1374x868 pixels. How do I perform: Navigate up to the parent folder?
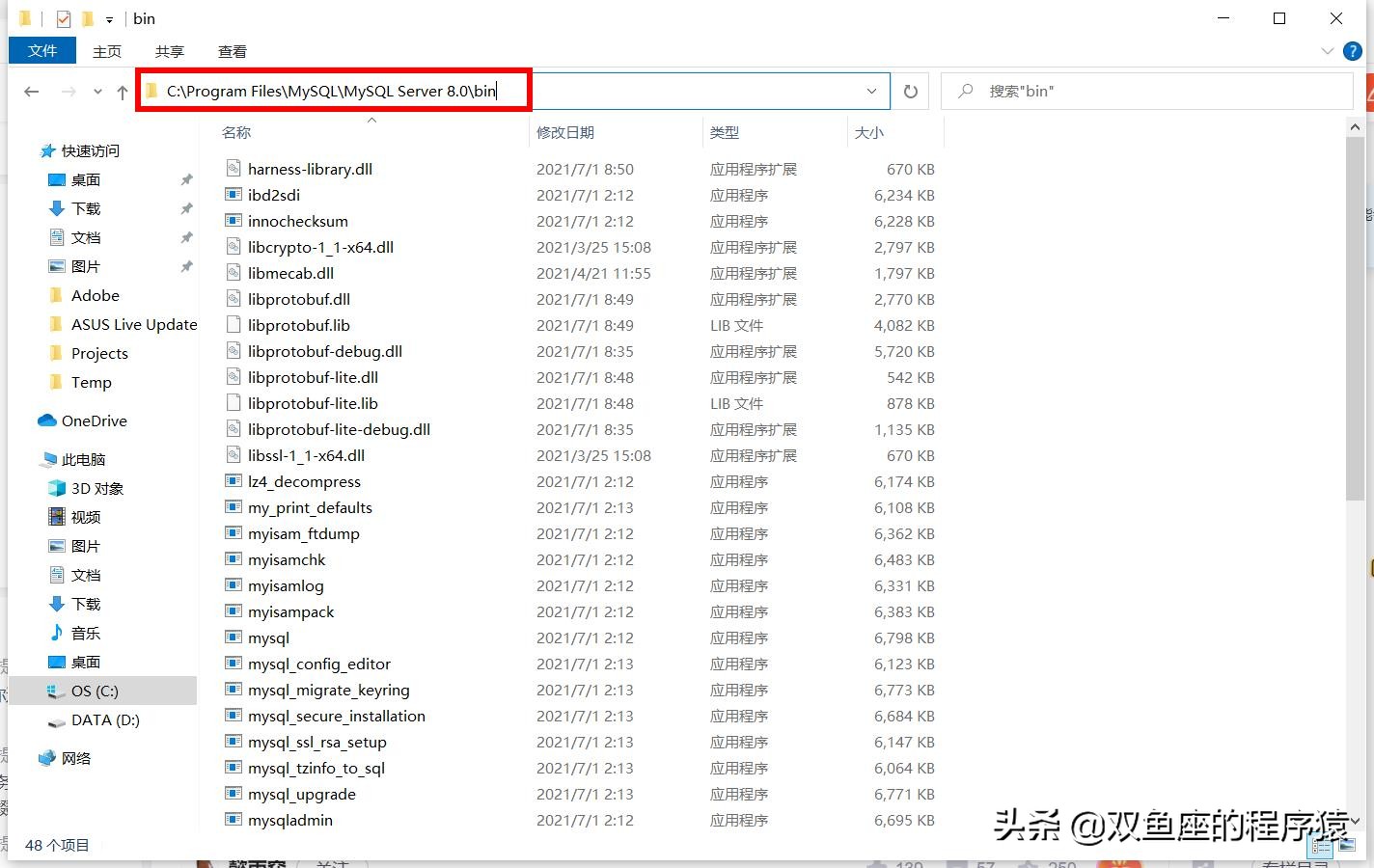pyautogui.click(x=121, y=91)
